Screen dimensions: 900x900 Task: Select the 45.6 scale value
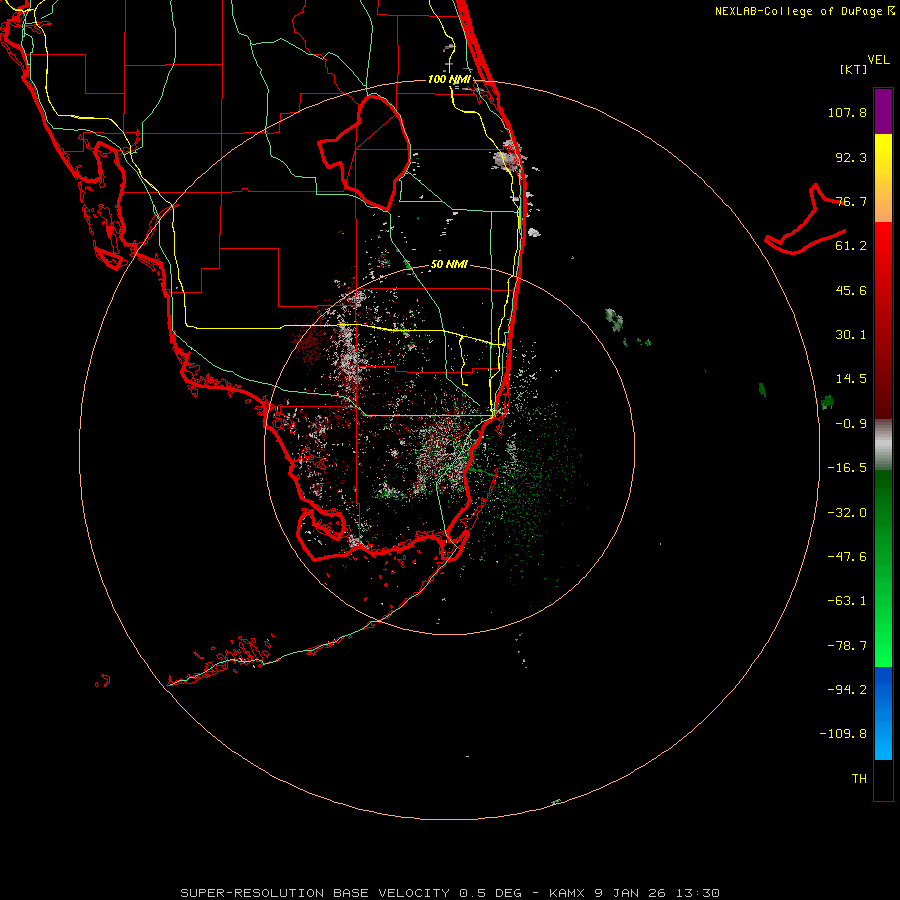click(x=851, y=290)
